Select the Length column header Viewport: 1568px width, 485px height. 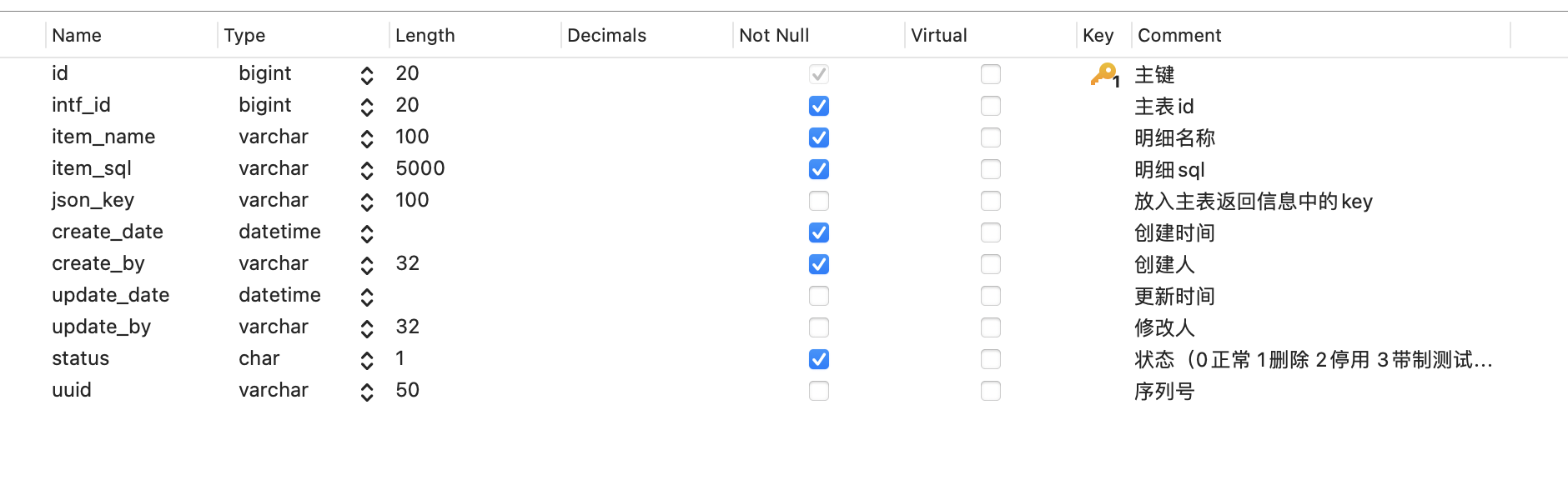point(425,35)
